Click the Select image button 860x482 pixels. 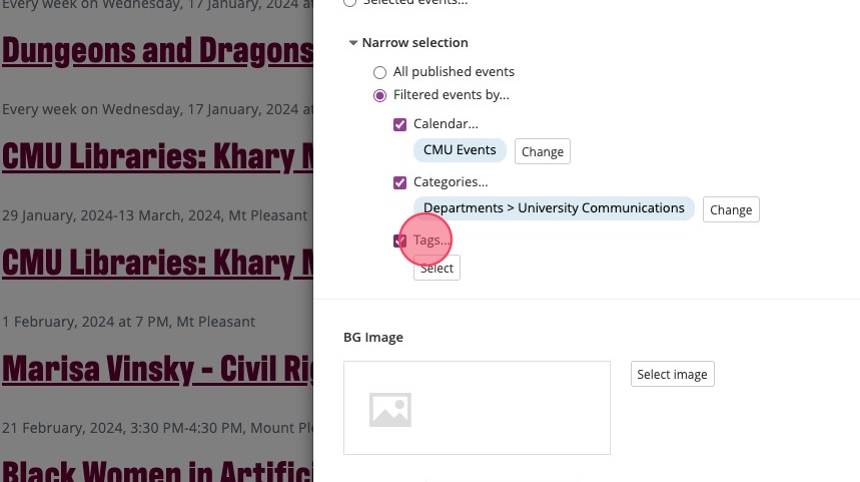coord(672,374)
